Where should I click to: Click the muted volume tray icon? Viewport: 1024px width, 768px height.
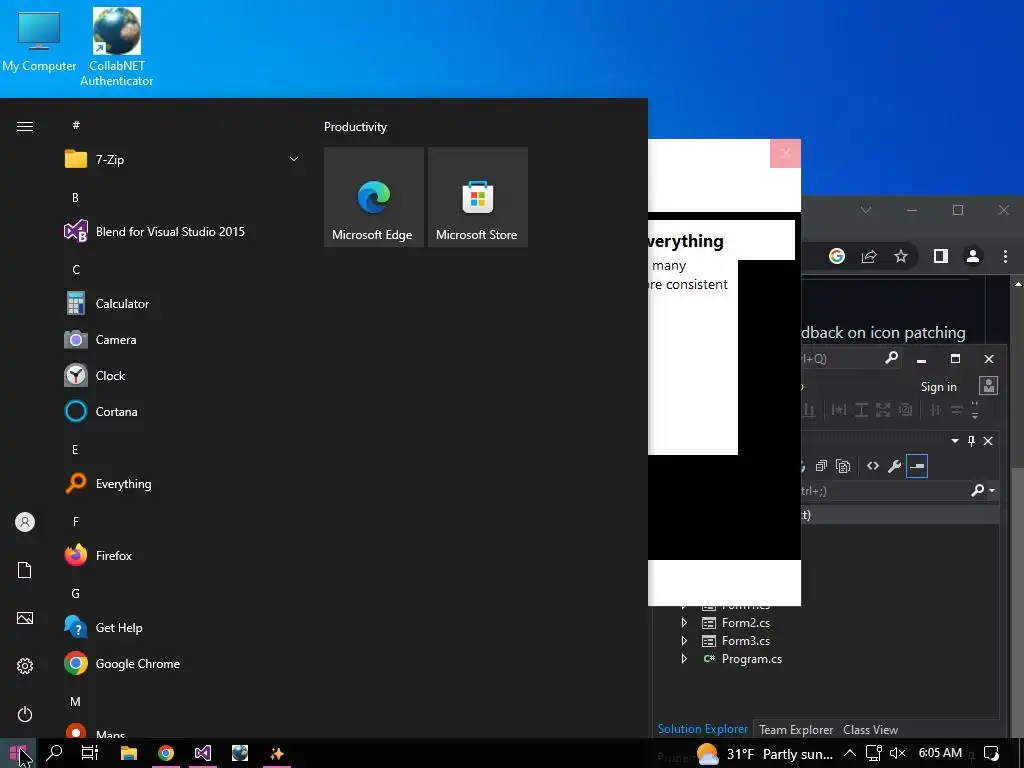(x=897, y=754)
